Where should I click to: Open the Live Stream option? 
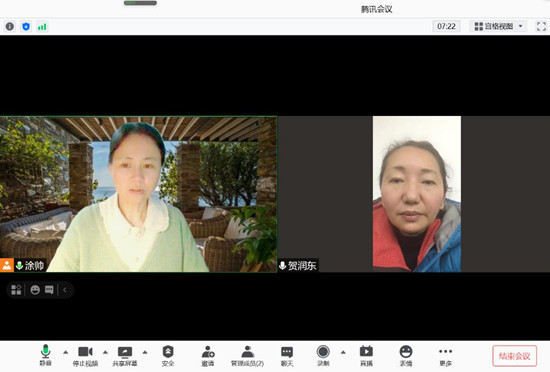pyautogui.click(x=366, y=356)
